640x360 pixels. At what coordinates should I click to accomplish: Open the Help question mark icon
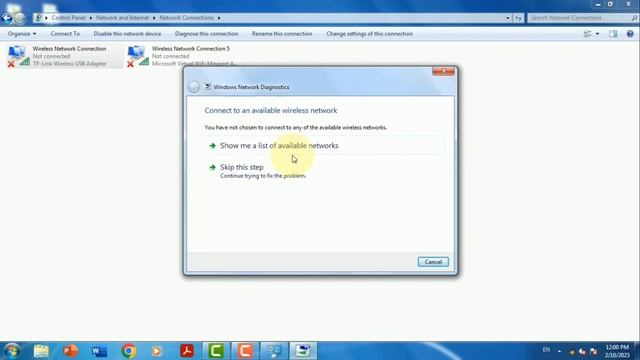click(x=630, y=34)
